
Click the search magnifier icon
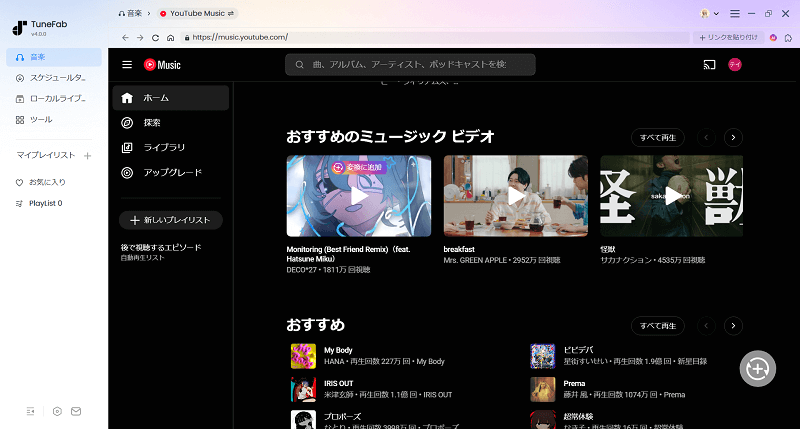(299, 64)
